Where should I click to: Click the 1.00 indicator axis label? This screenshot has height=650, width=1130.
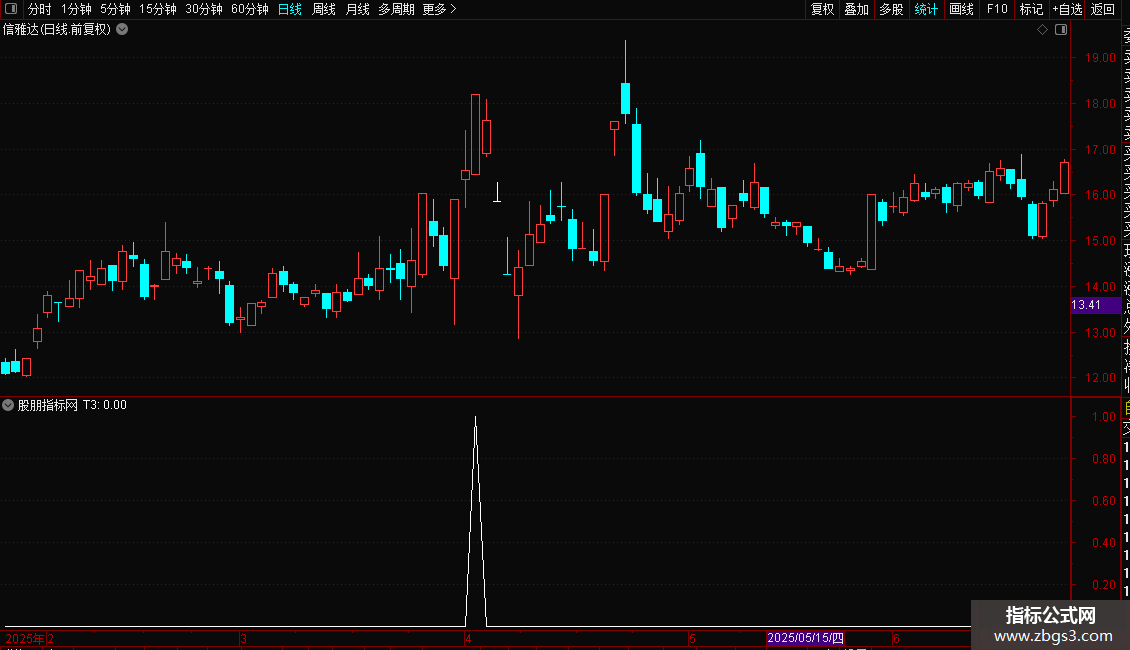click(1104, 417)
